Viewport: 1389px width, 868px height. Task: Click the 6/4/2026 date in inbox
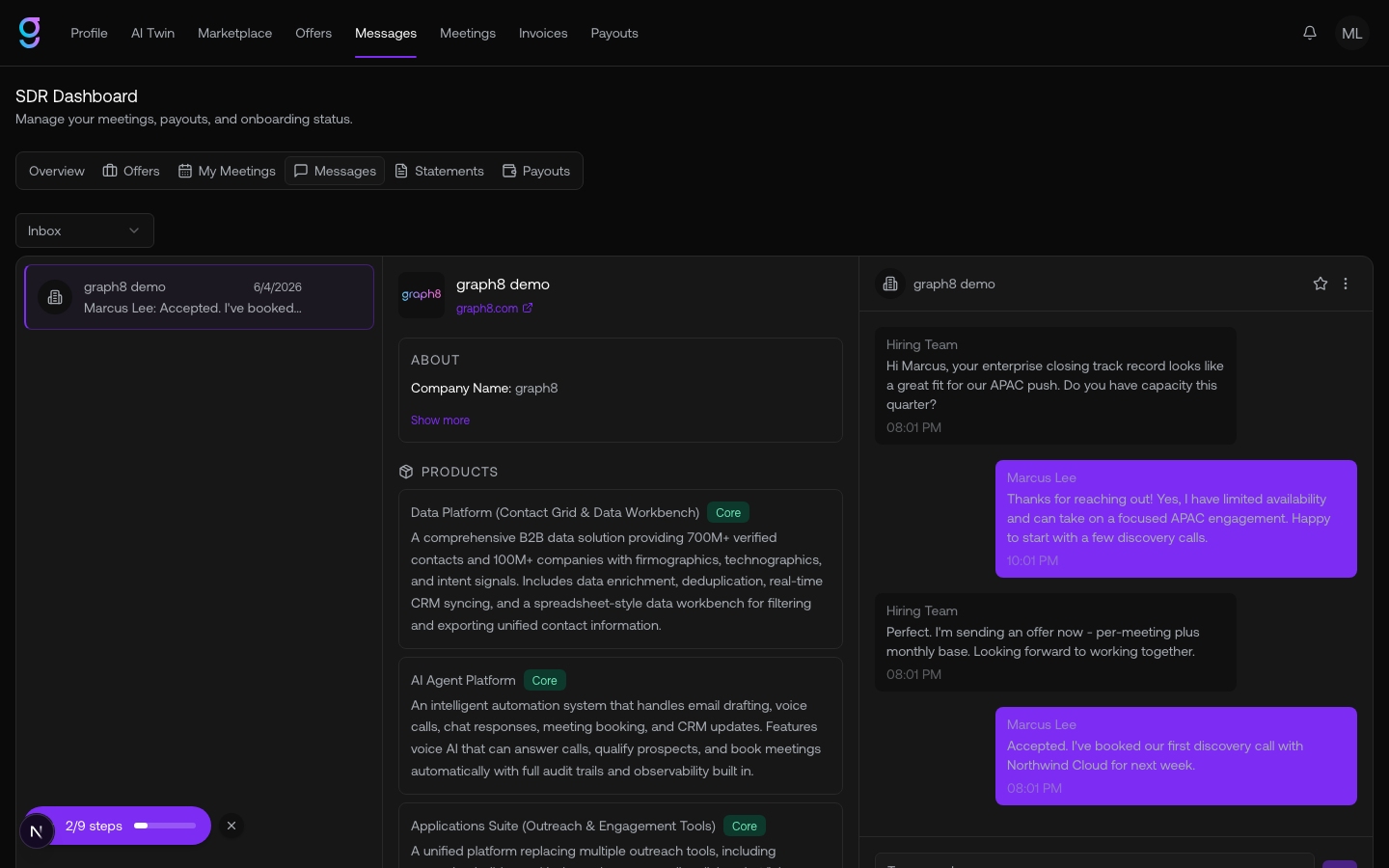pos(278,287)
